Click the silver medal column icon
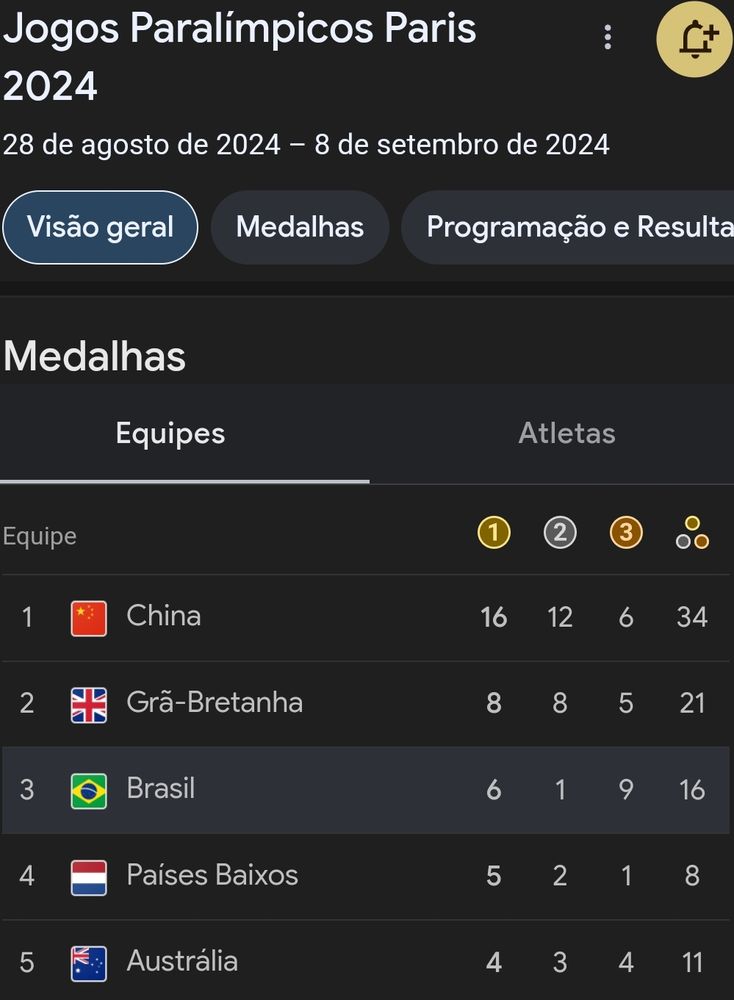The height and width of the screenshot is (1000, 734). (x=560, y=533)
